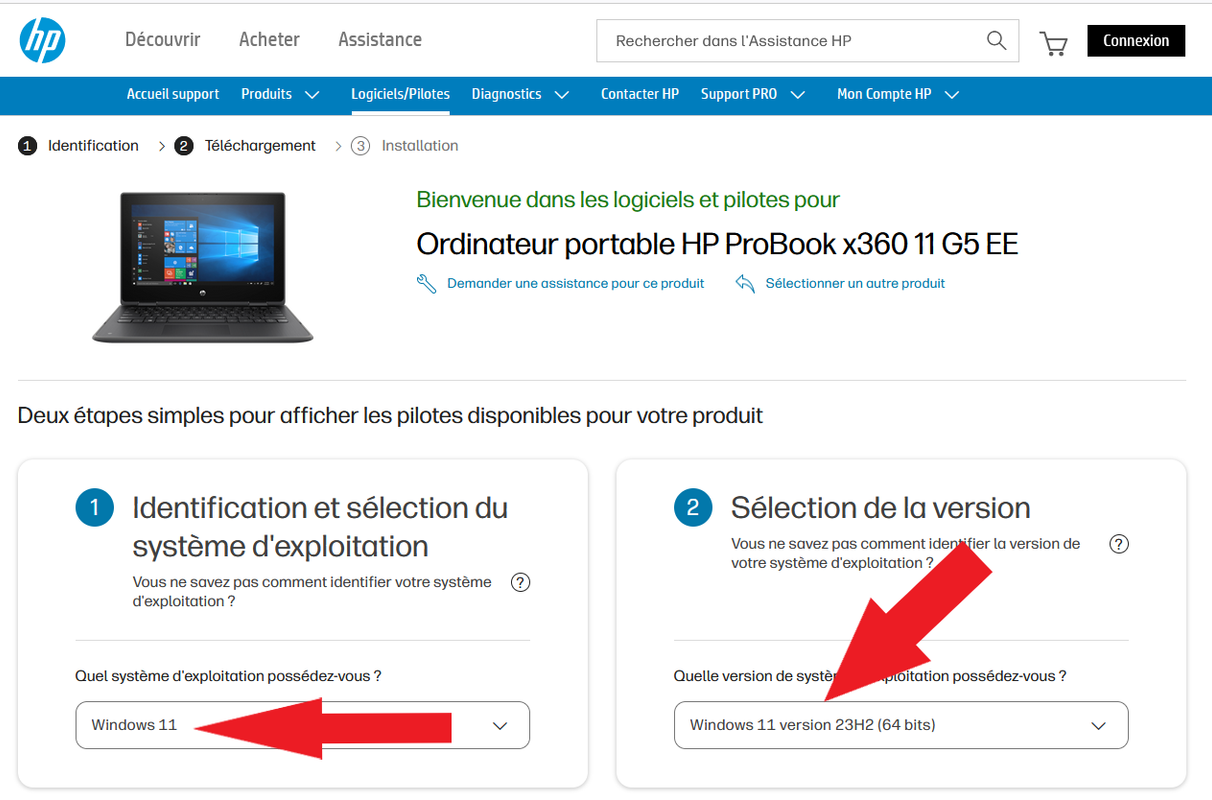1212x800 pixels.
Task: Open the Windows 11 version 23H2 dropdown
Action: click(901, 725)
